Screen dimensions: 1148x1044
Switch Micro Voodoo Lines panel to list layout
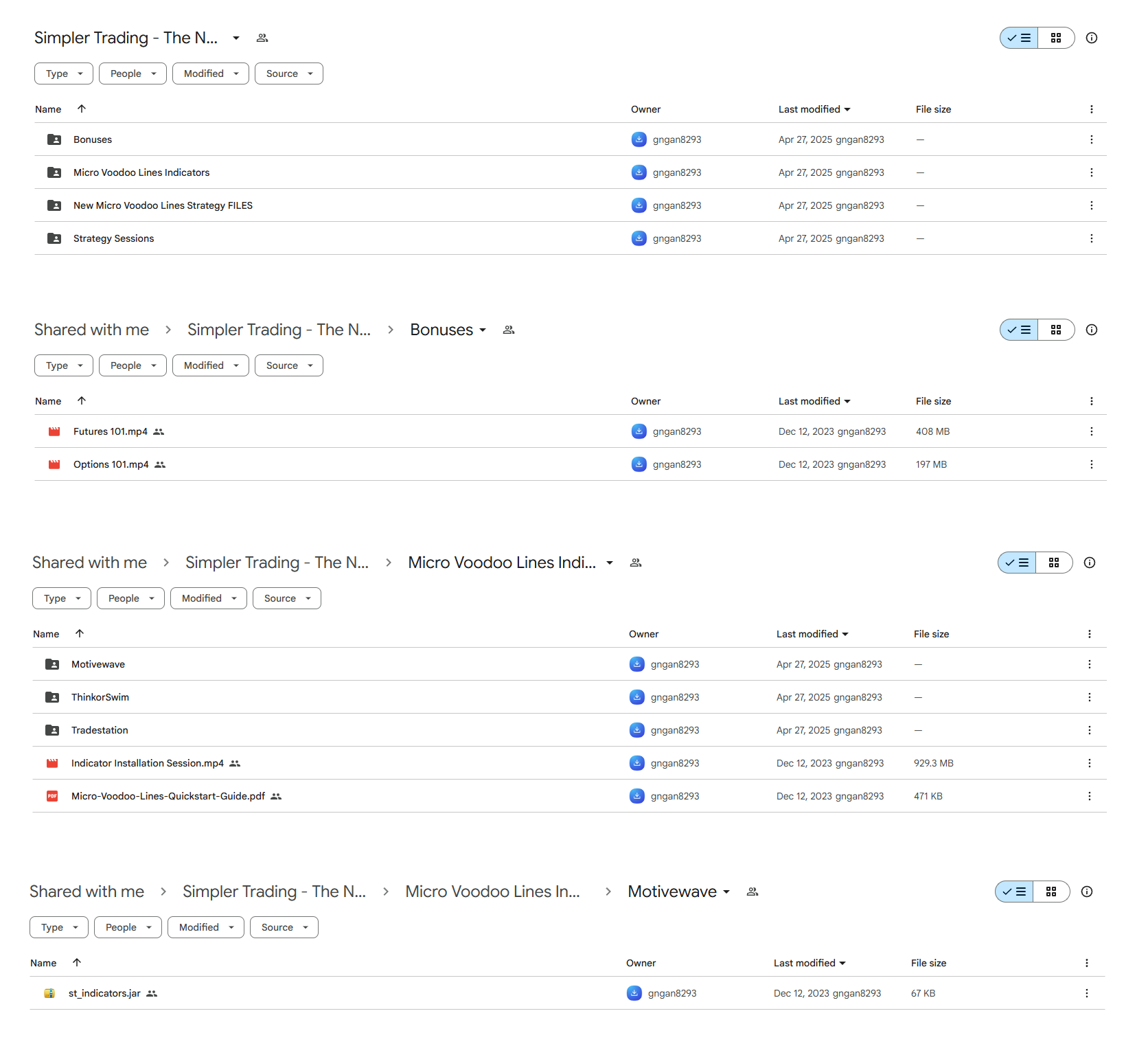click(1017, 563)
